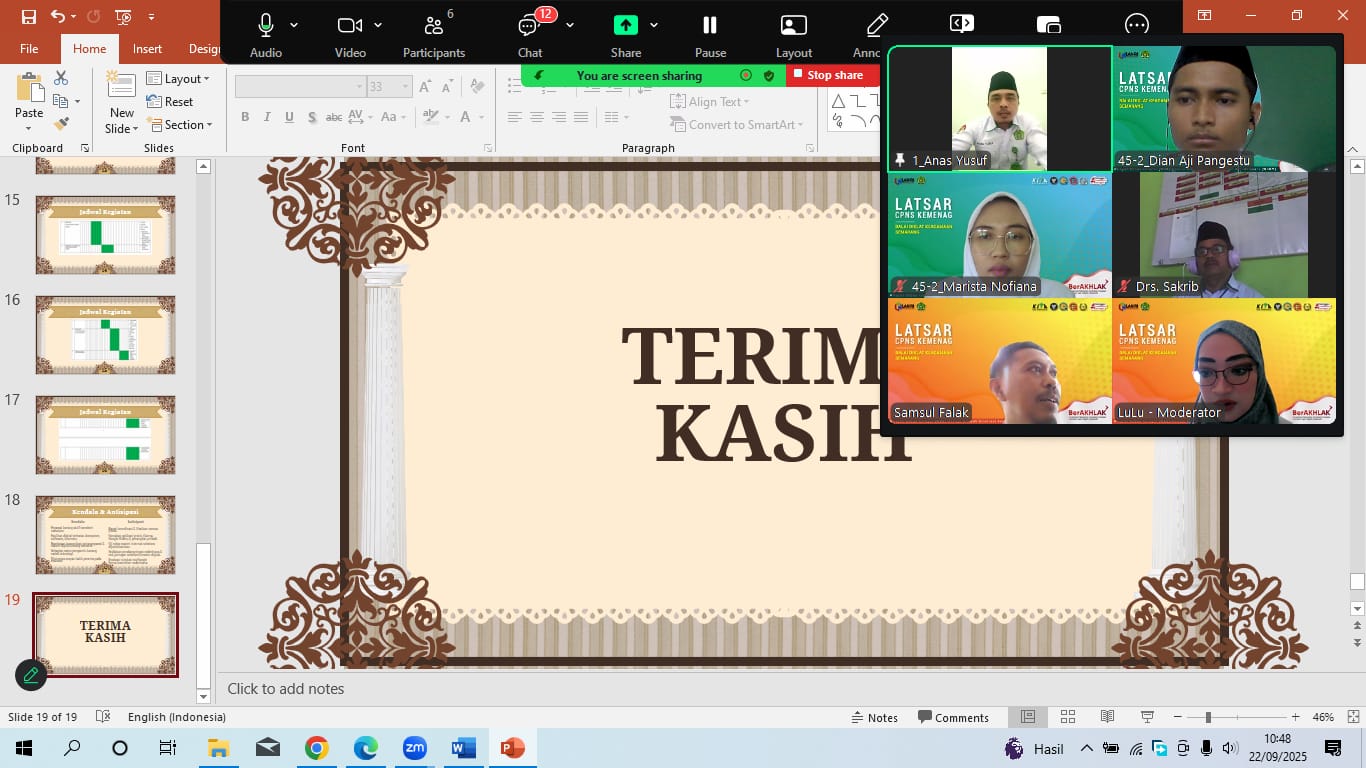Open the Zoom Chat panel
Viewport: 1366px width, 768px height.
pyautogui.click(x=530, y=36)
